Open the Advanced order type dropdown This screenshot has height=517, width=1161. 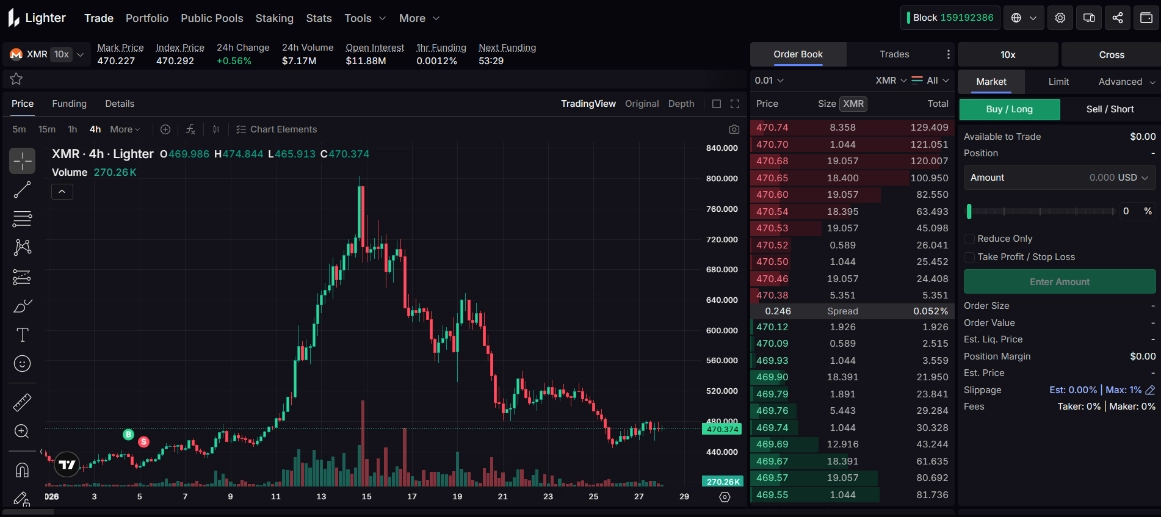pos(1125,82)
